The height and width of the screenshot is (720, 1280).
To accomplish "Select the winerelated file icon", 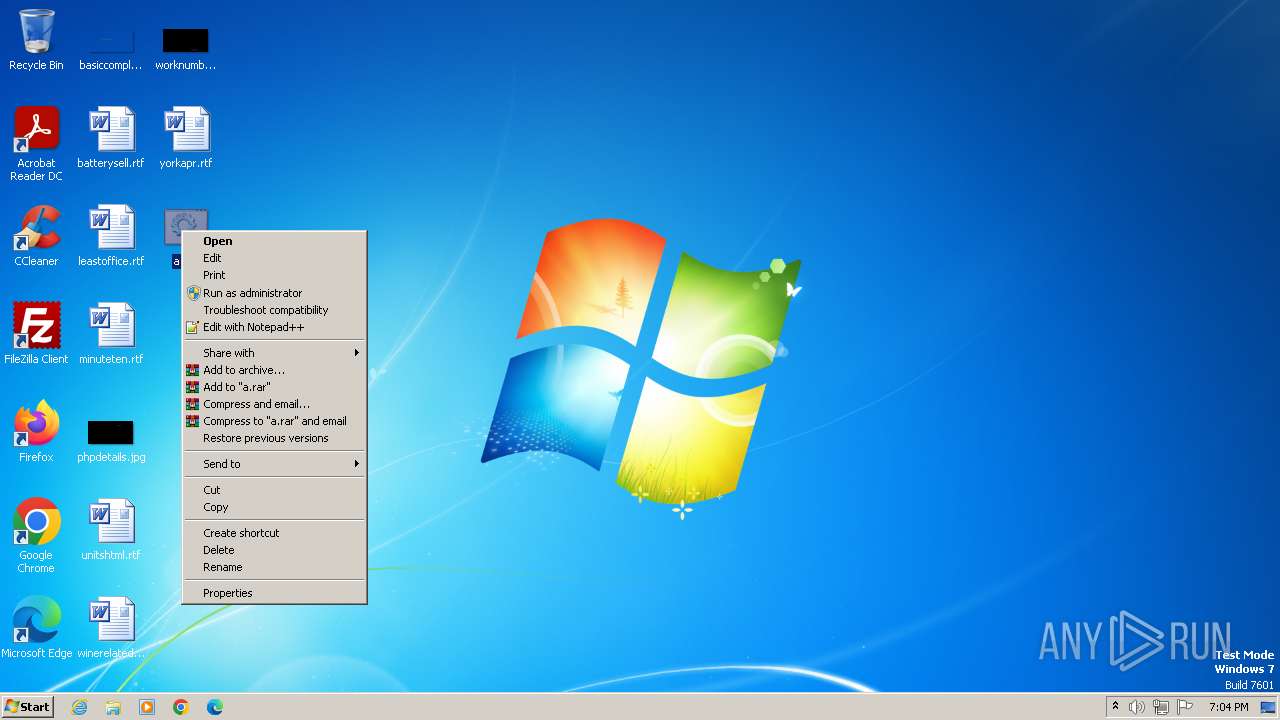I will pyautogui.click(x=111, y=628).
